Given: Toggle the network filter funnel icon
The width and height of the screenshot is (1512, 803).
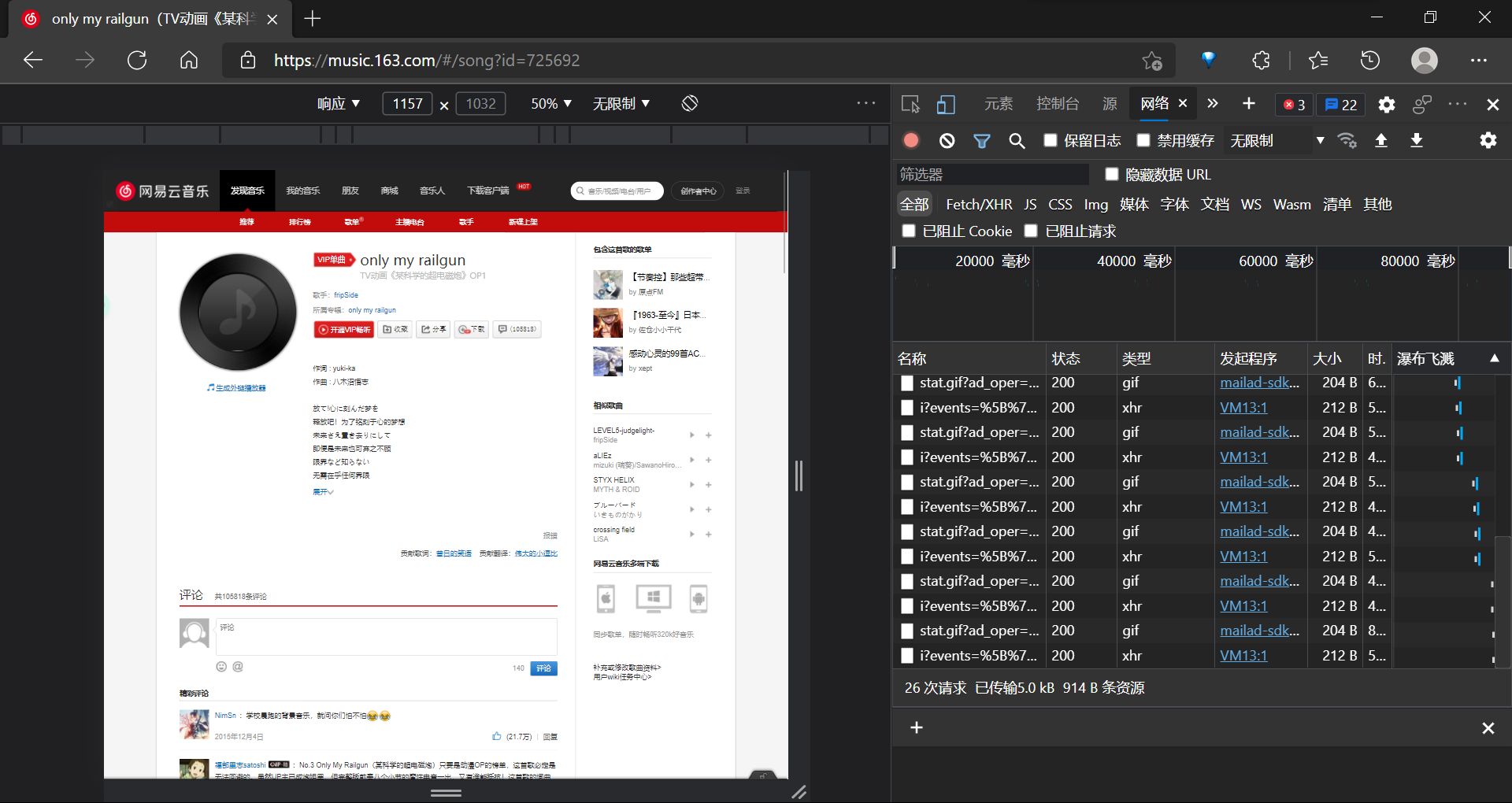Looking at the screenshot, I should 981,140.
